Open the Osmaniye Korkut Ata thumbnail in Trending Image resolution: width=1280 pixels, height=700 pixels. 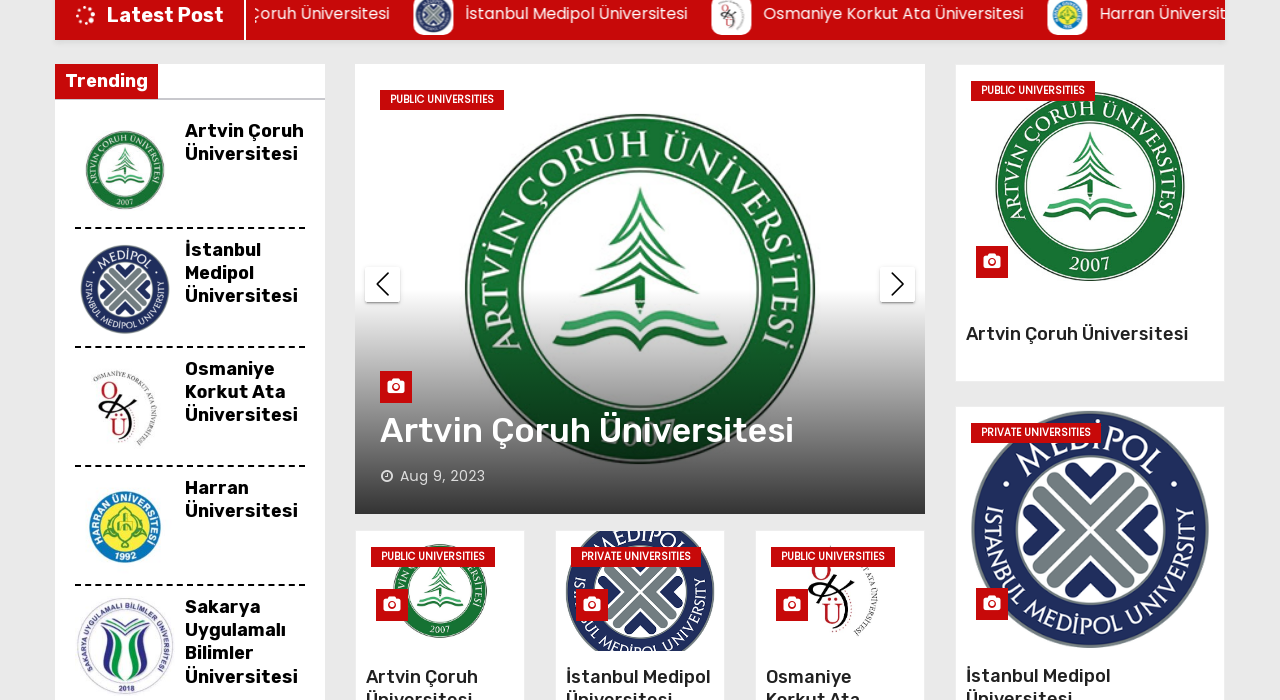[125, 408]
